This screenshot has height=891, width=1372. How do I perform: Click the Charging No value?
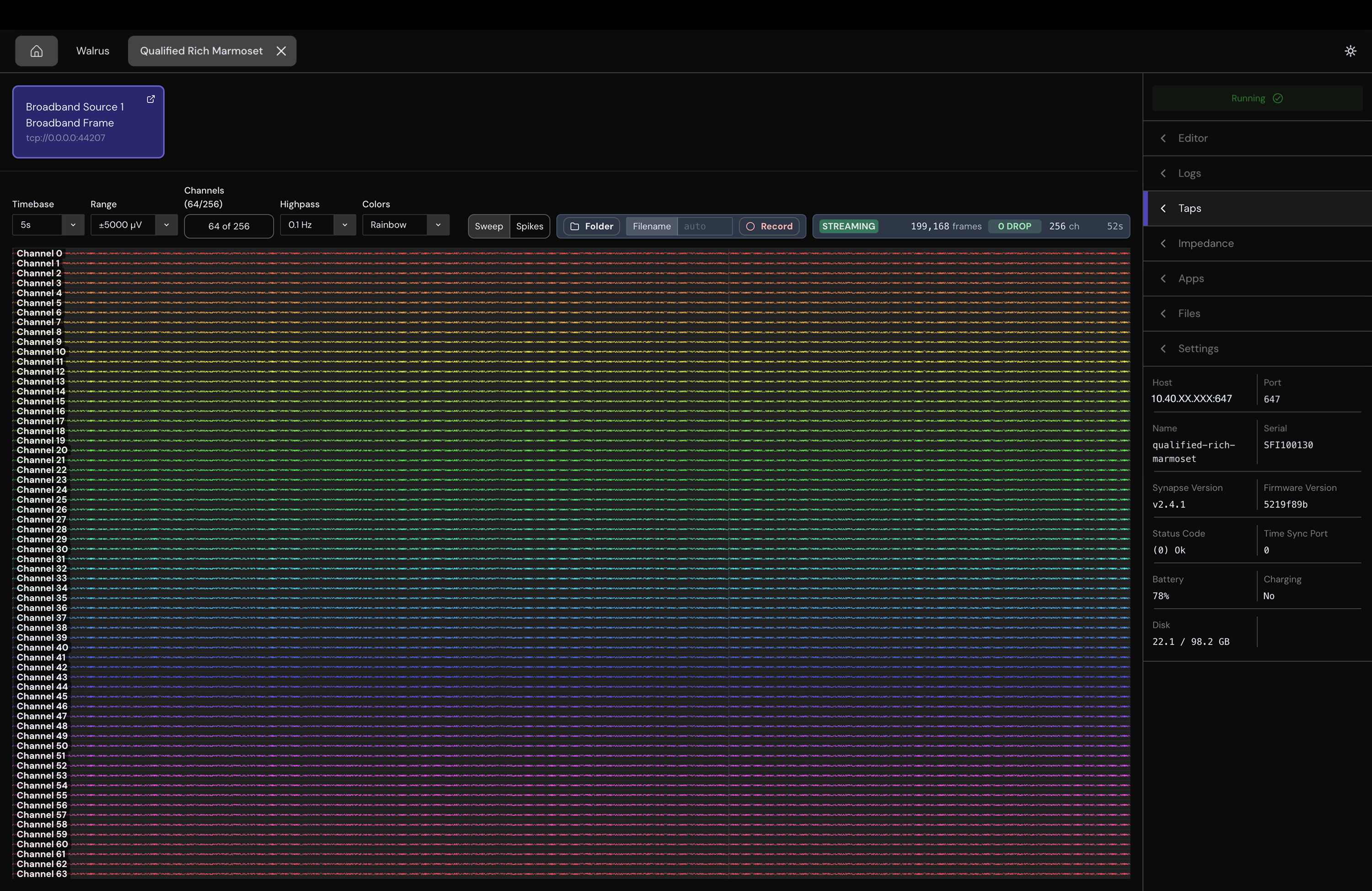(1269, 596)
